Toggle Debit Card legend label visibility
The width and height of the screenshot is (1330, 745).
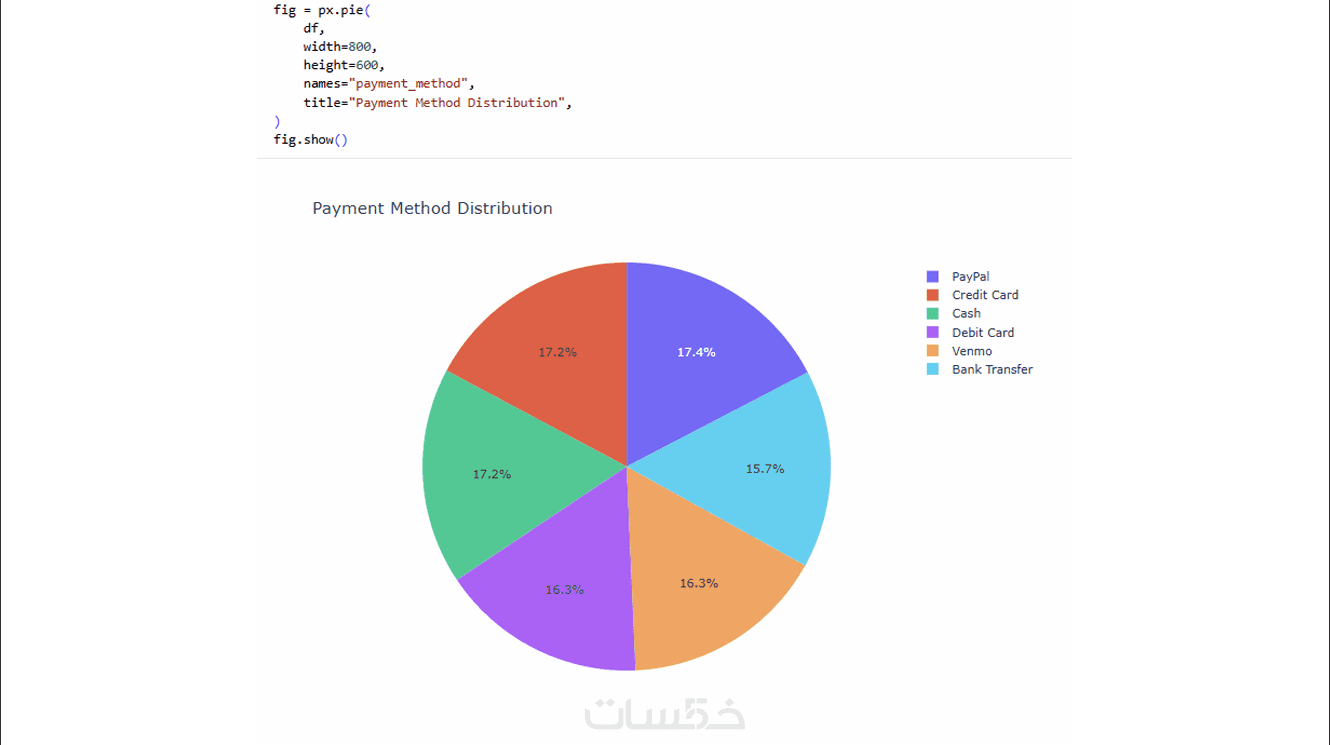[982, 333]
